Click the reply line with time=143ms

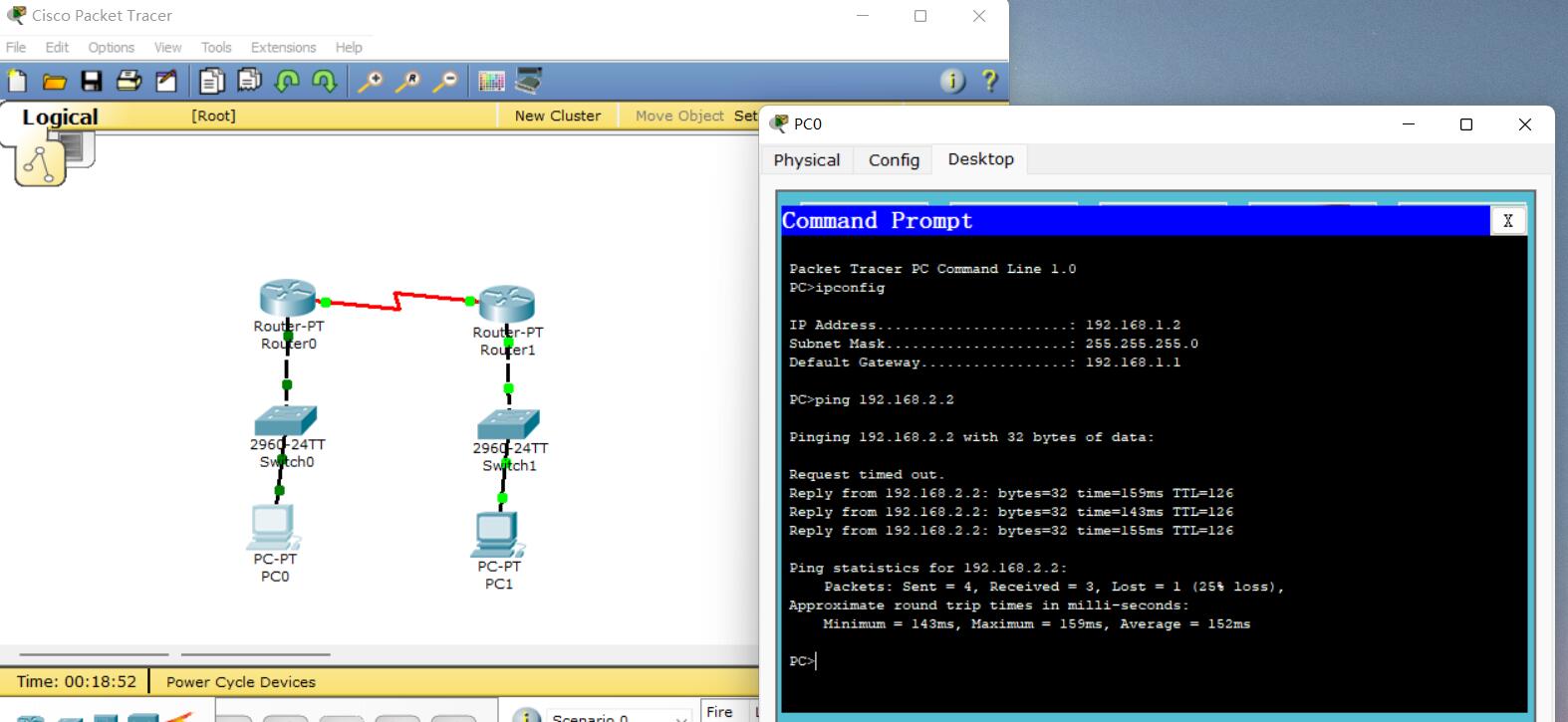point(1011,512)
